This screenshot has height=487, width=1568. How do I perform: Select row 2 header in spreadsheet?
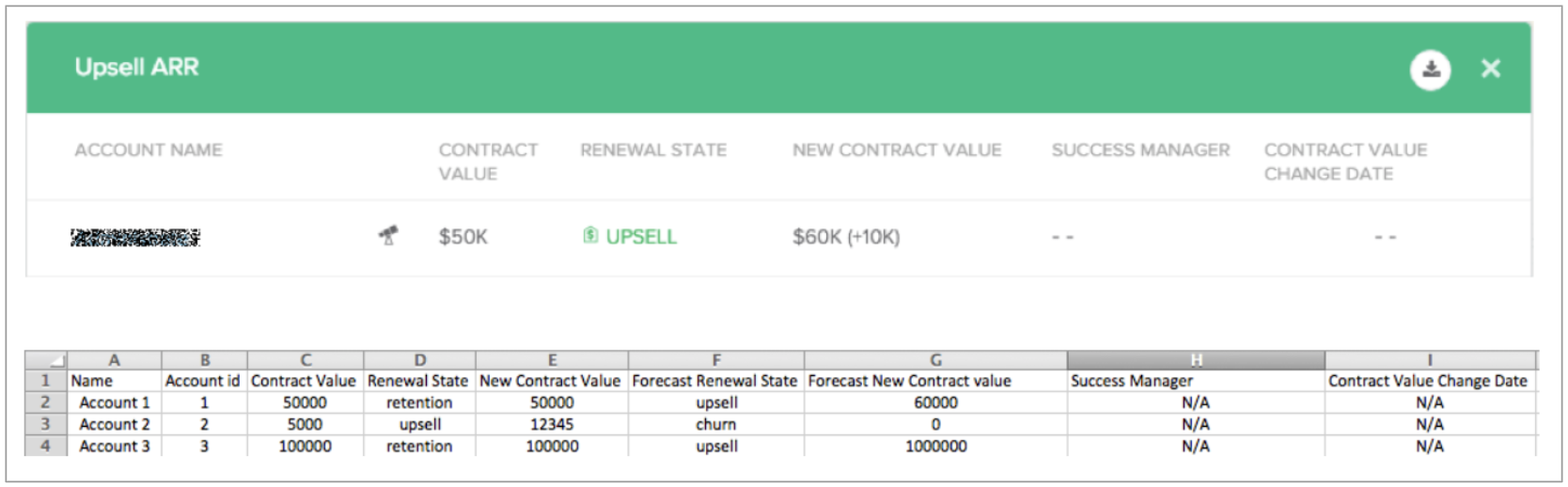click(x=45, y=402)
